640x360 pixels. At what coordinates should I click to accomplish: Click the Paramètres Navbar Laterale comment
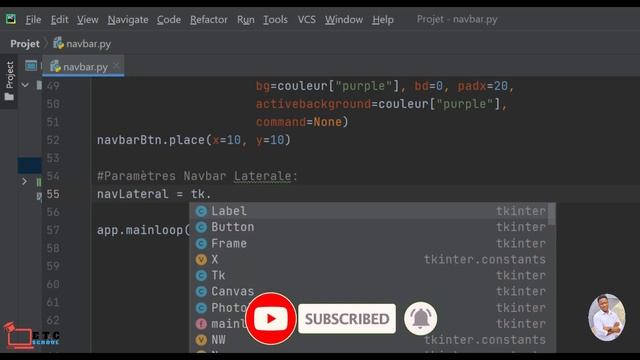click(x=197, y=176)
